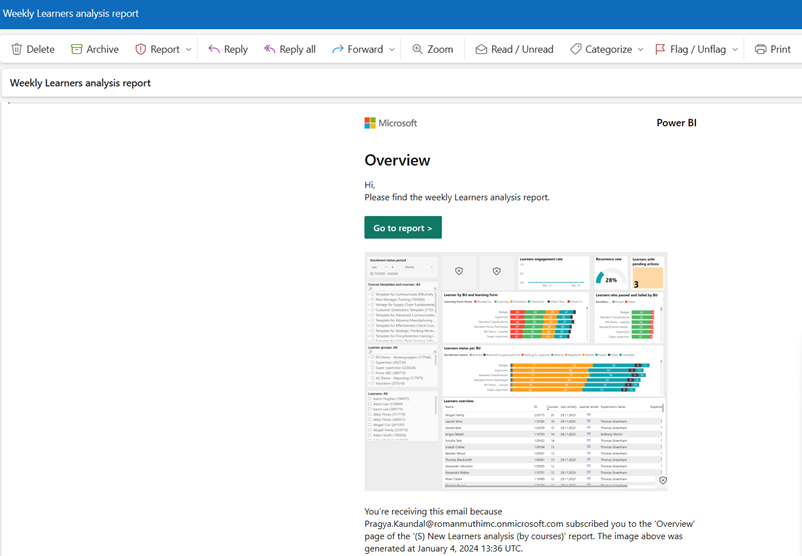Viewport: 802px width, 556px height.
Task: Click the Recurrence rate 28% gauge
Action: pos(609,279)
